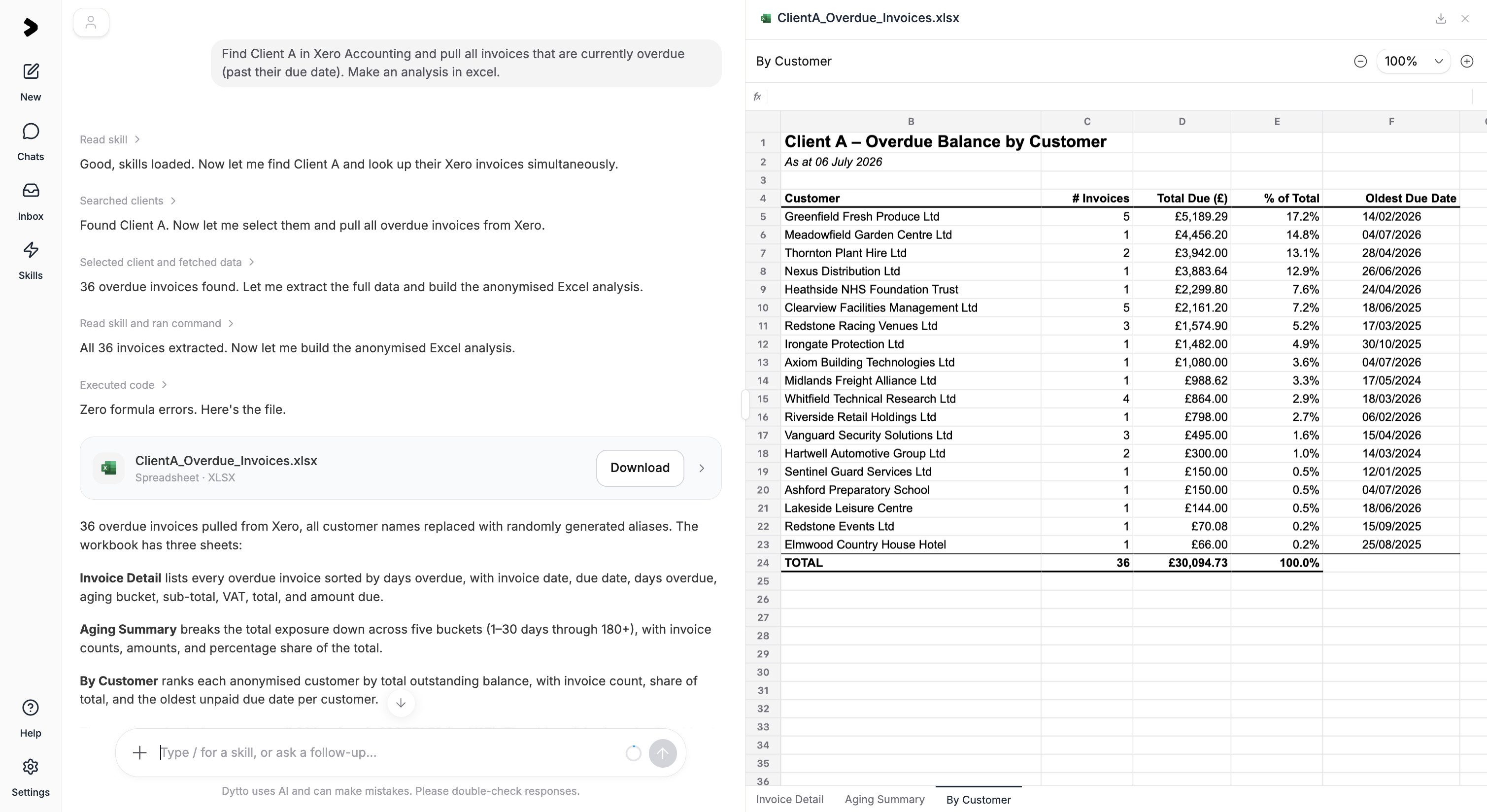Click the 'As at 06 July 2026' cell
The height and width of the screenshot is (812, 1487).
coord(911,162)
